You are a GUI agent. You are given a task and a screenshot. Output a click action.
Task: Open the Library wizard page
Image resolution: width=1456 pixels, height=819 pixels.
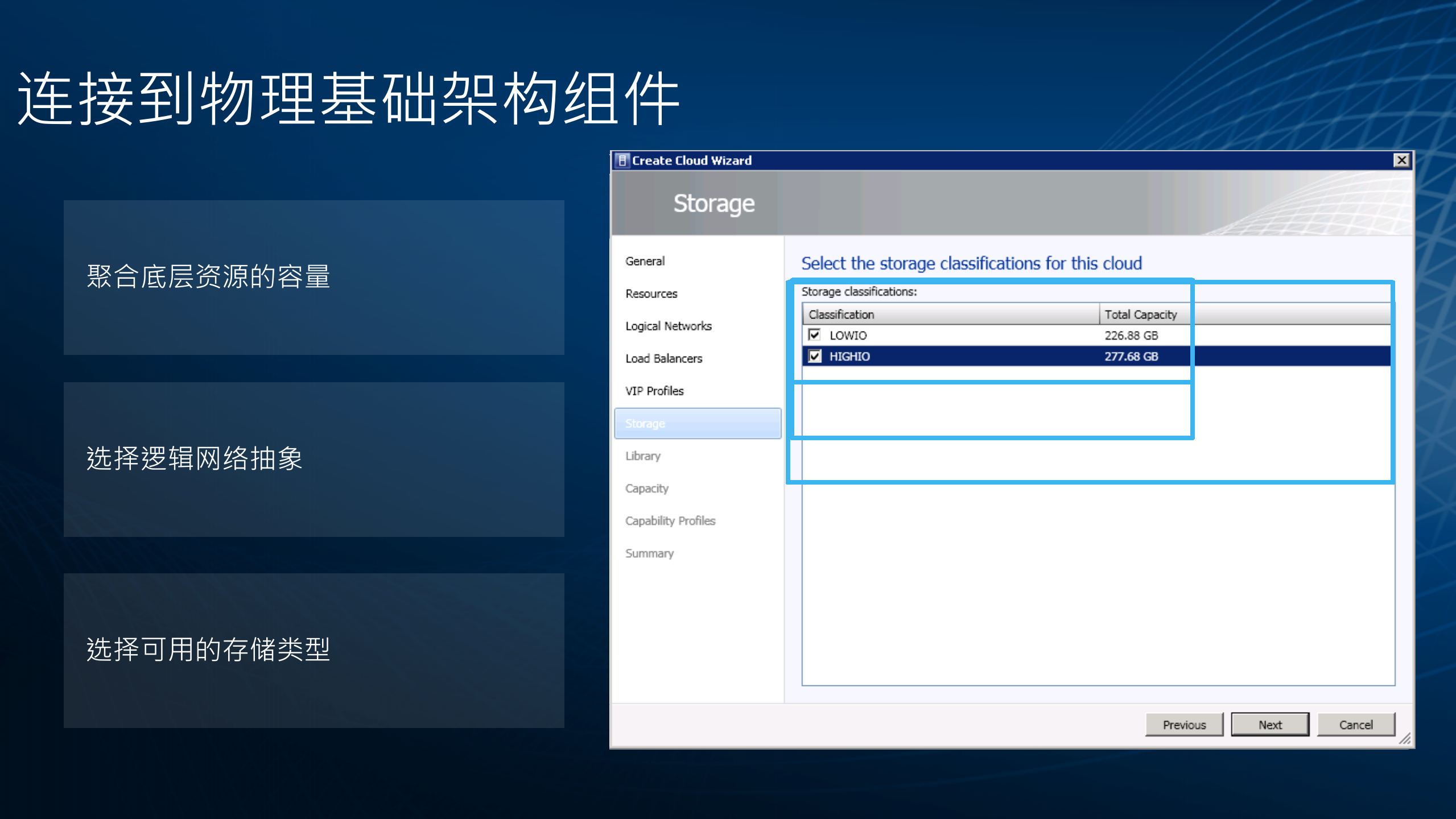click(642, 456)
